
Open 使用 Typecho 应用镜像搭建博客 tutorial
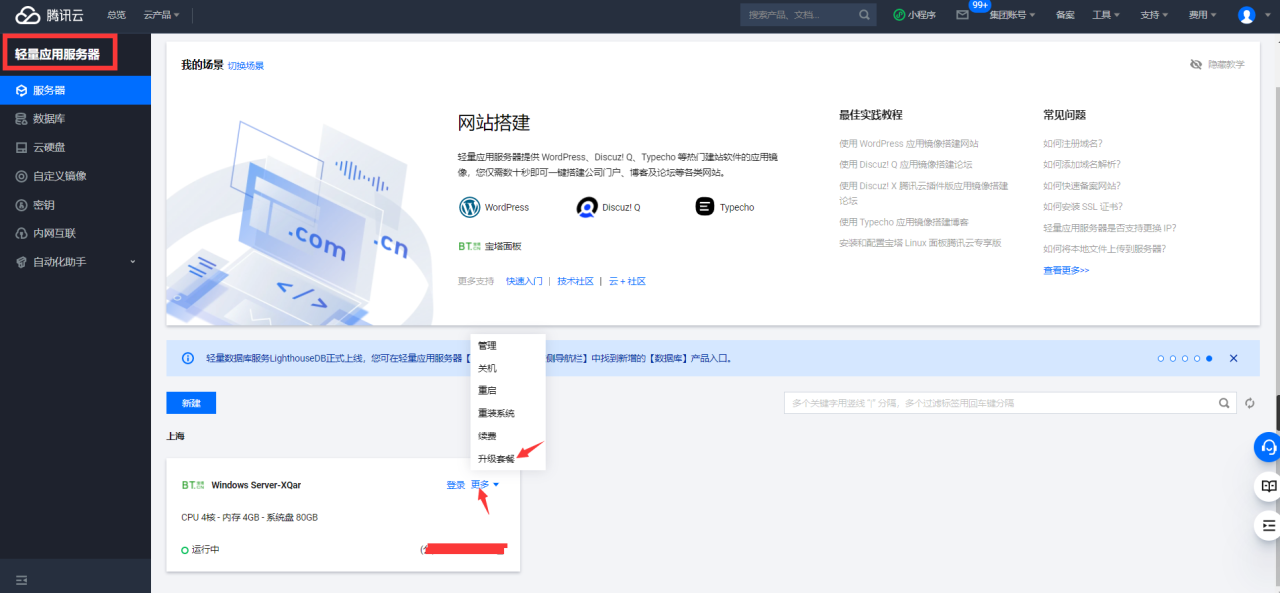(904, 222)
